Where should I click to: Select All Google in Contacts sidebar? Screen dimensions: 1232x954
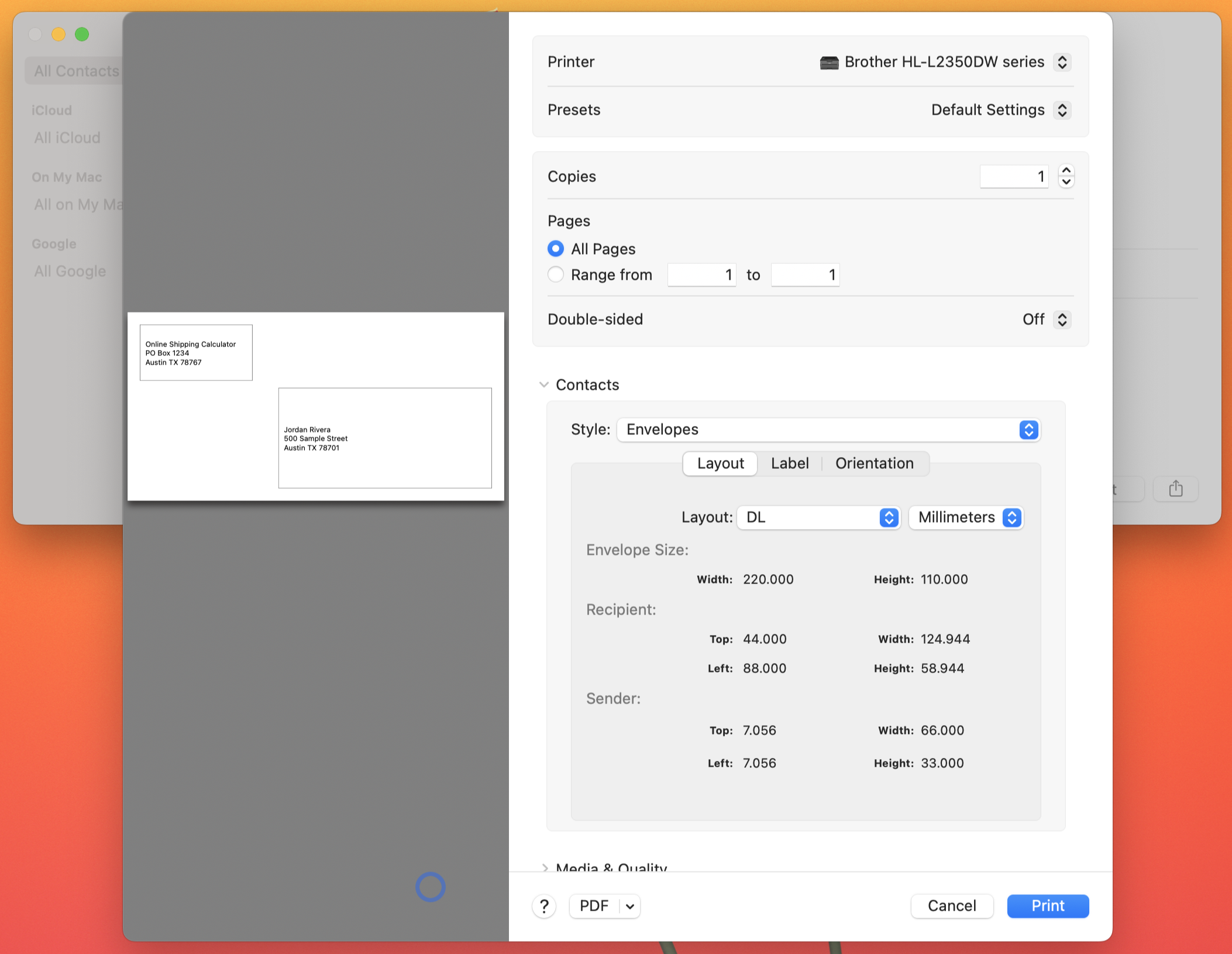coord(70,271)
